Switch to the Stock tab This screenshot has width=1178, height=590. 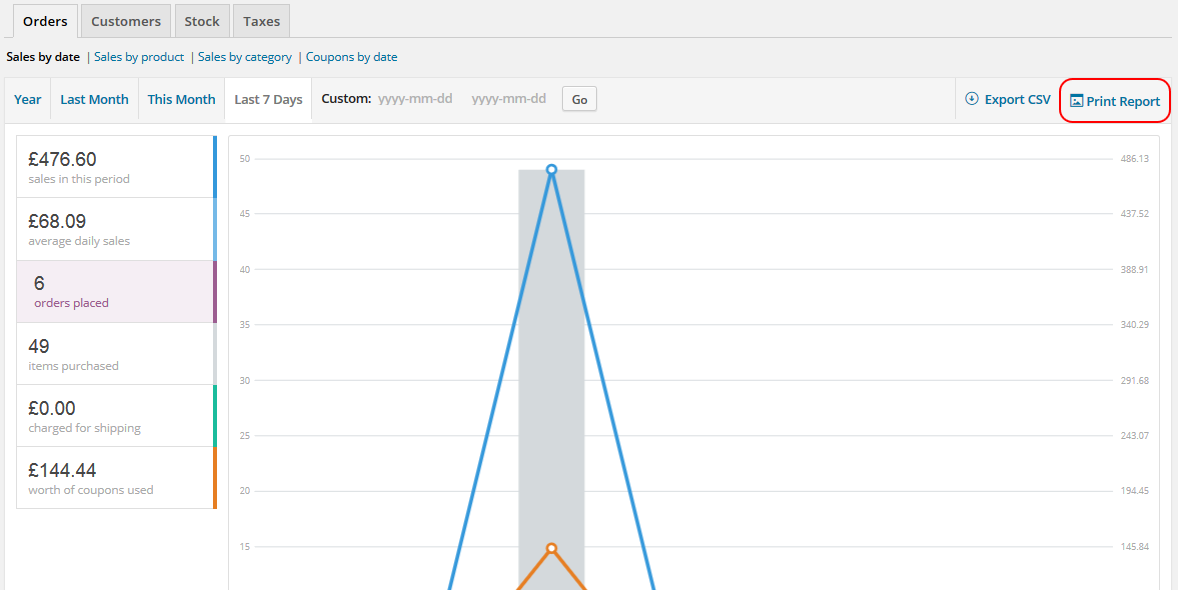201,20
